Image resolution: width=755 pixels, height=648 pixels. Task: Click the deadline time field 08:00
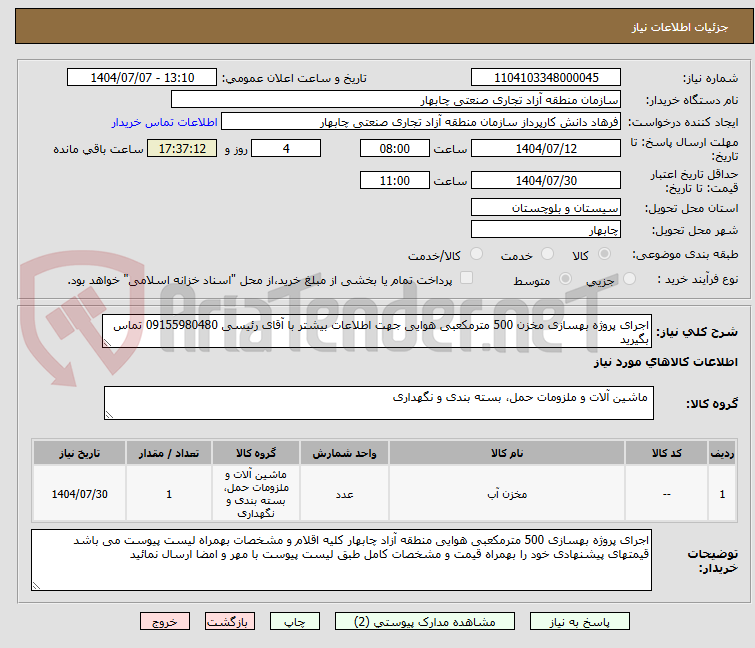tap(394, 148)
